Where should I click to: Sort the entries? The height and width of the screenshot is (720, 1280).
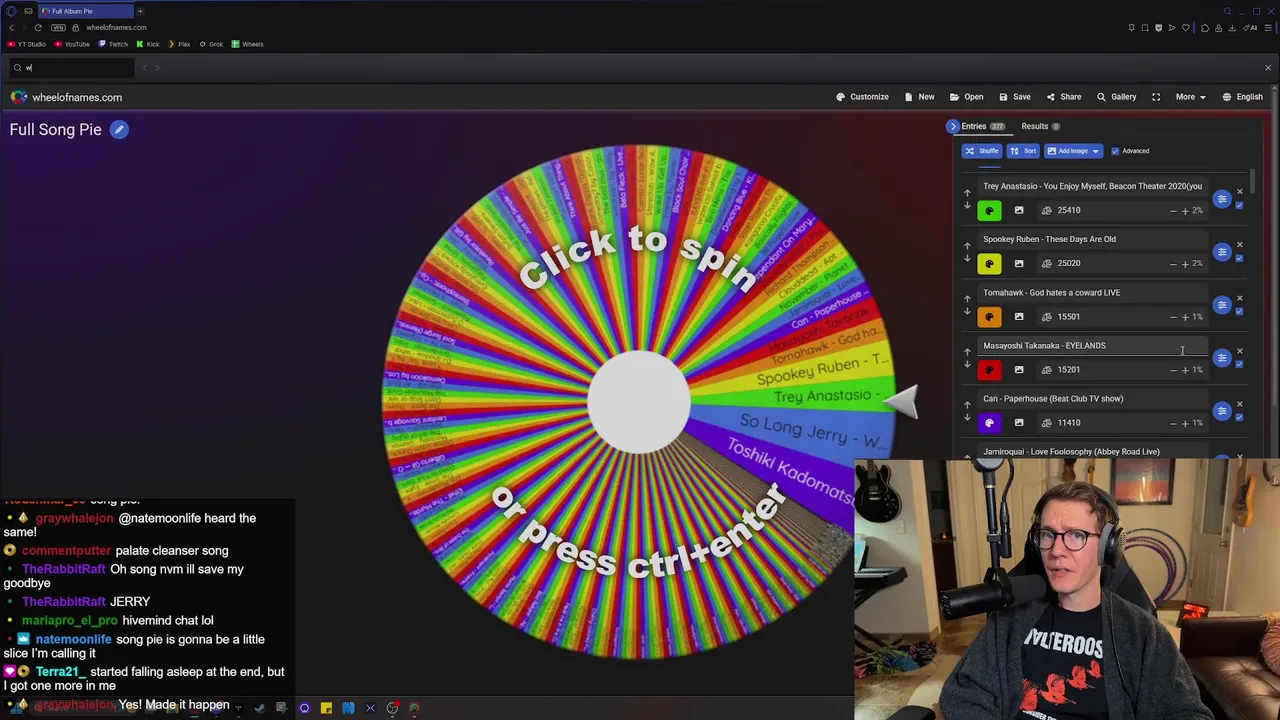point(1023,151)
